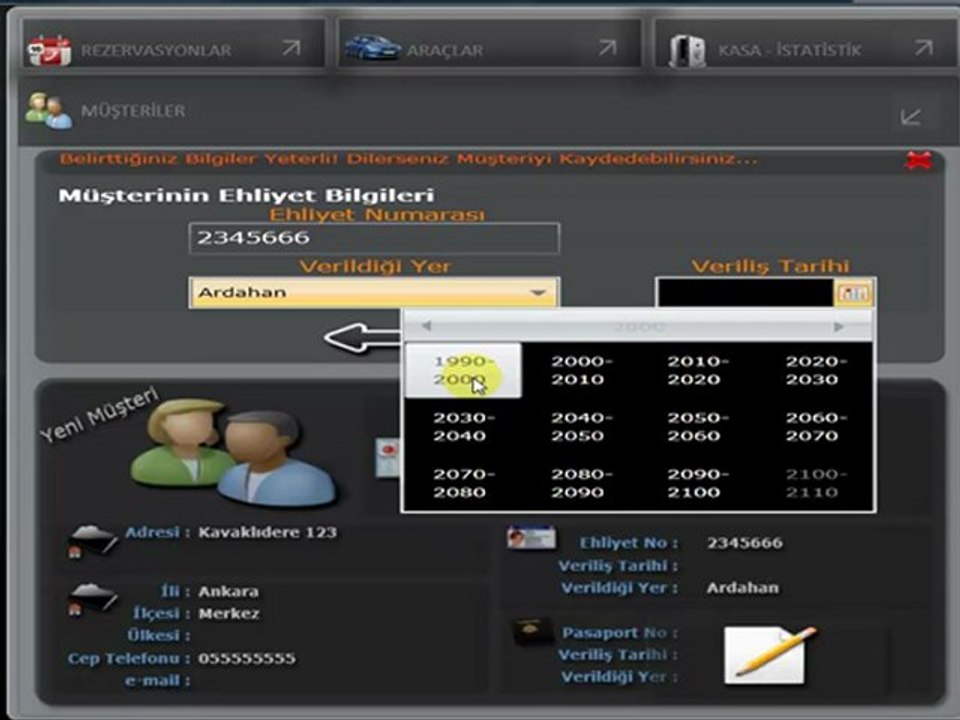960x720 pixels.
Task: Click the Verildiği Yer value Ardahan
Action: 743,588
